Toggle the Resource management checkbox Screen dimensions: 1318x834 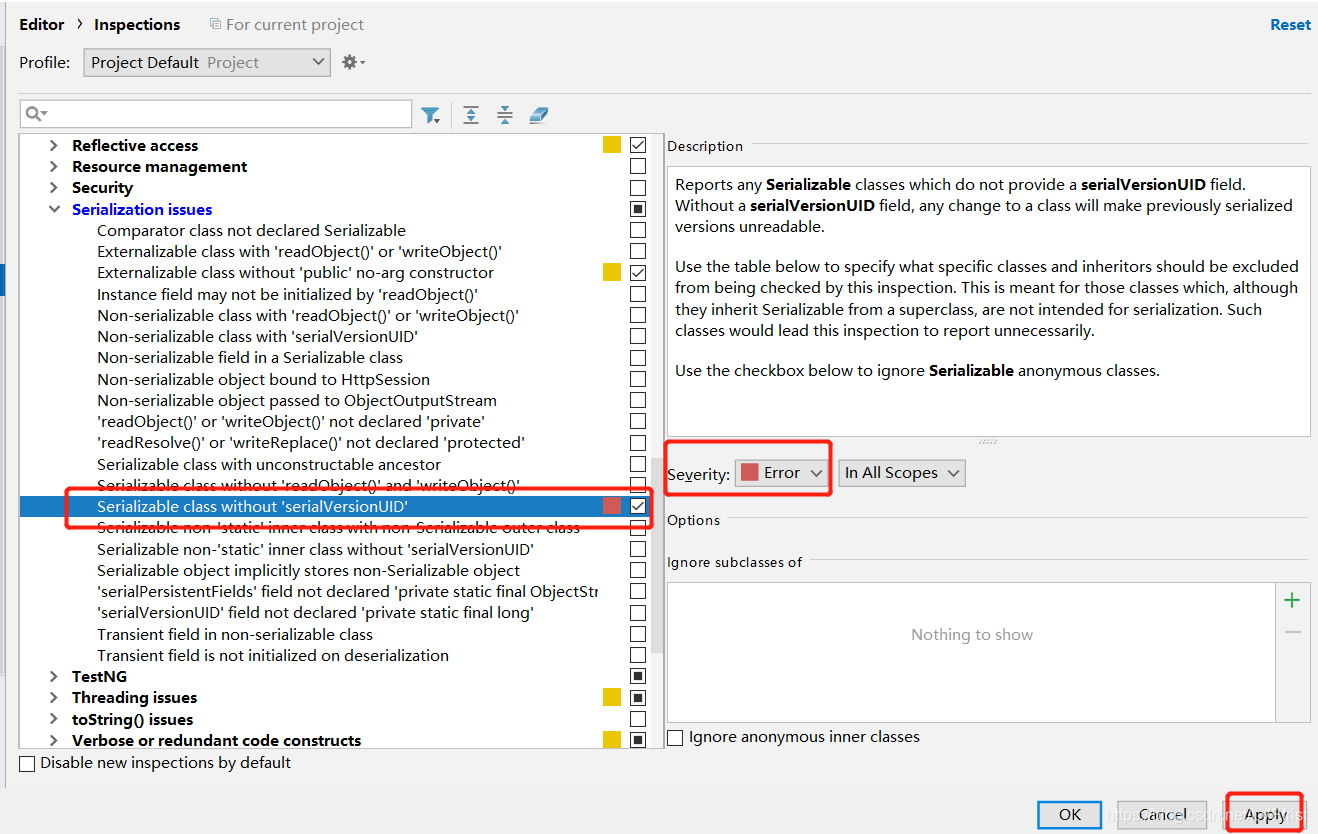point(638,167)
